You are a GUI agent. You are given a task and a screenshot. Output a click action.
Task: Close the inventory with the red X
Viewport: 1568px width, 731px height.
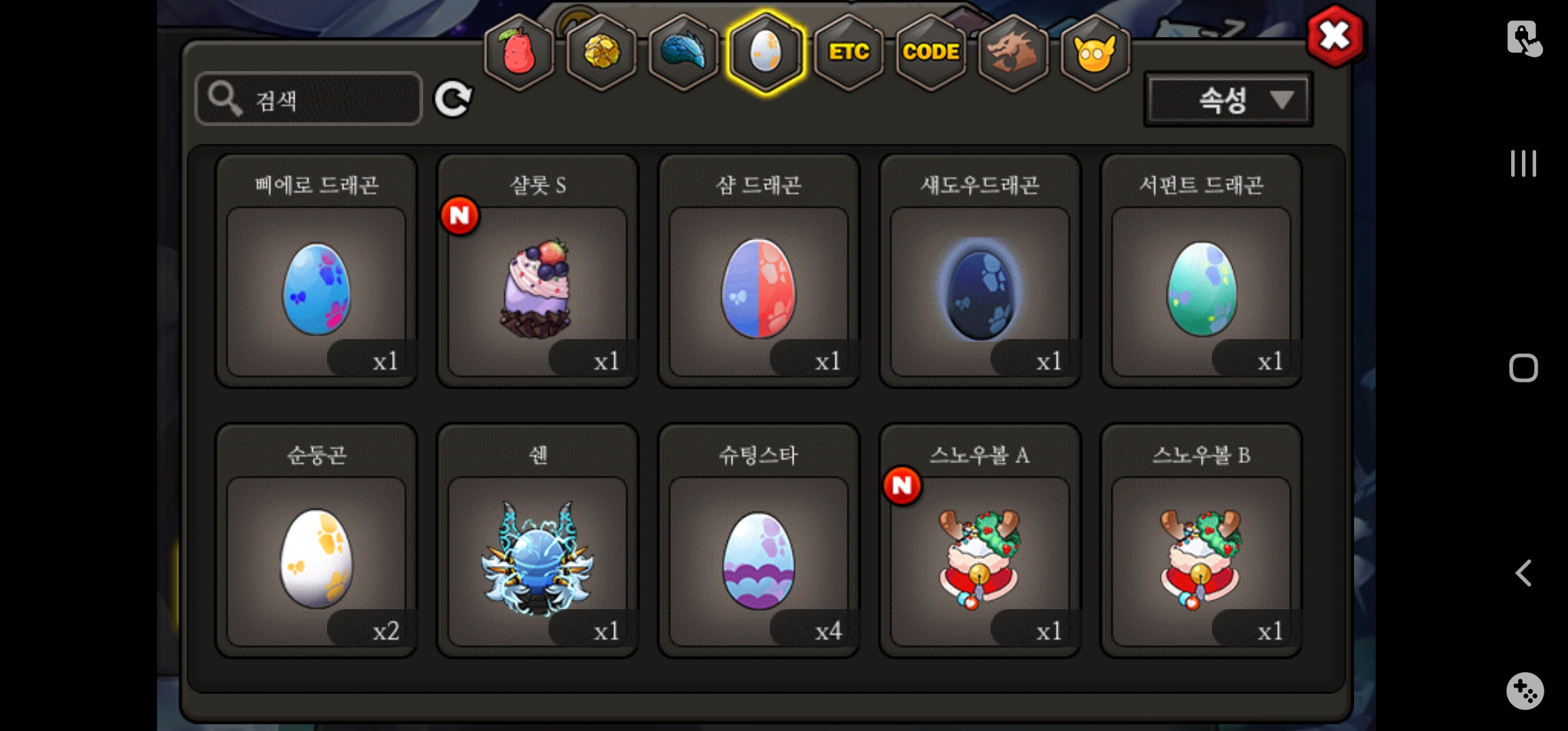coord(1334,35)
